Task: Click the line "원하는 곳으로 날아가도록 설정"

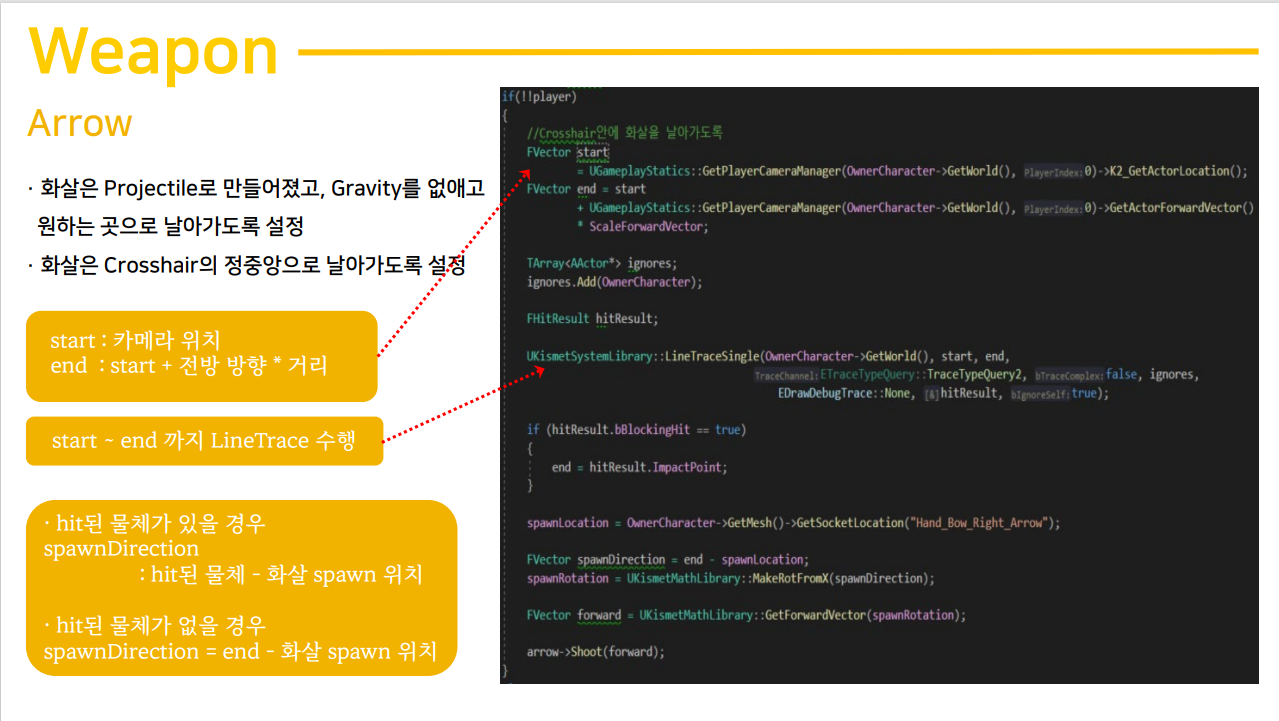Action: pyautogui.click(x=171, y=226)
